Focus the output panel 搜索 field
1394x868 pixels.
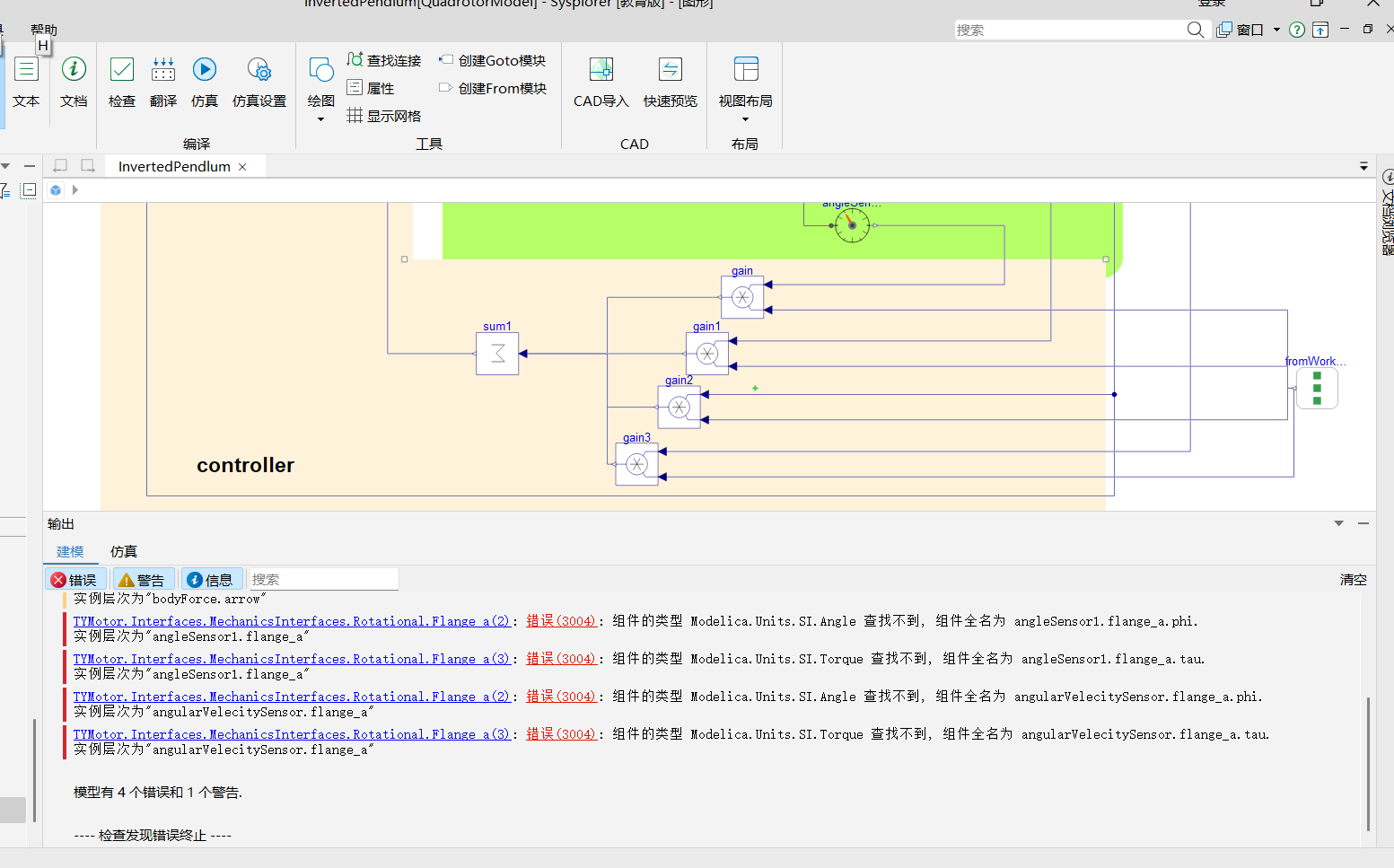pos(322,580)
